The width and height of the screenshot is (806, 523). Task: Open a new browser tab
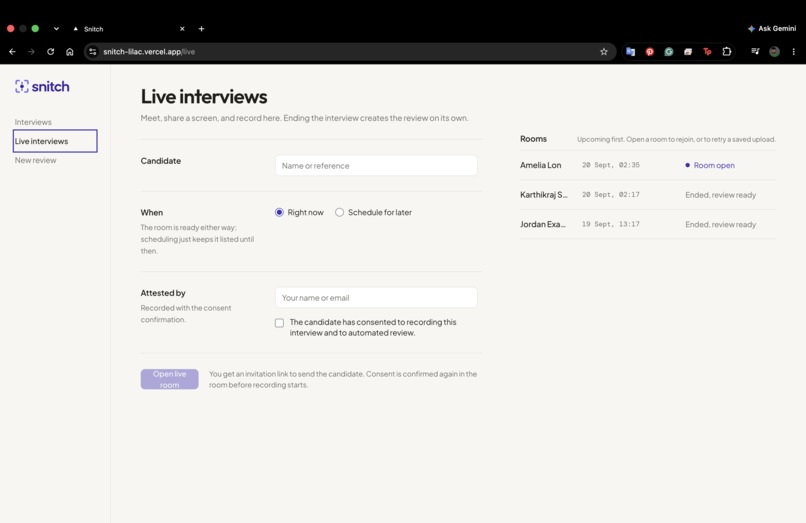click(202, 29)
